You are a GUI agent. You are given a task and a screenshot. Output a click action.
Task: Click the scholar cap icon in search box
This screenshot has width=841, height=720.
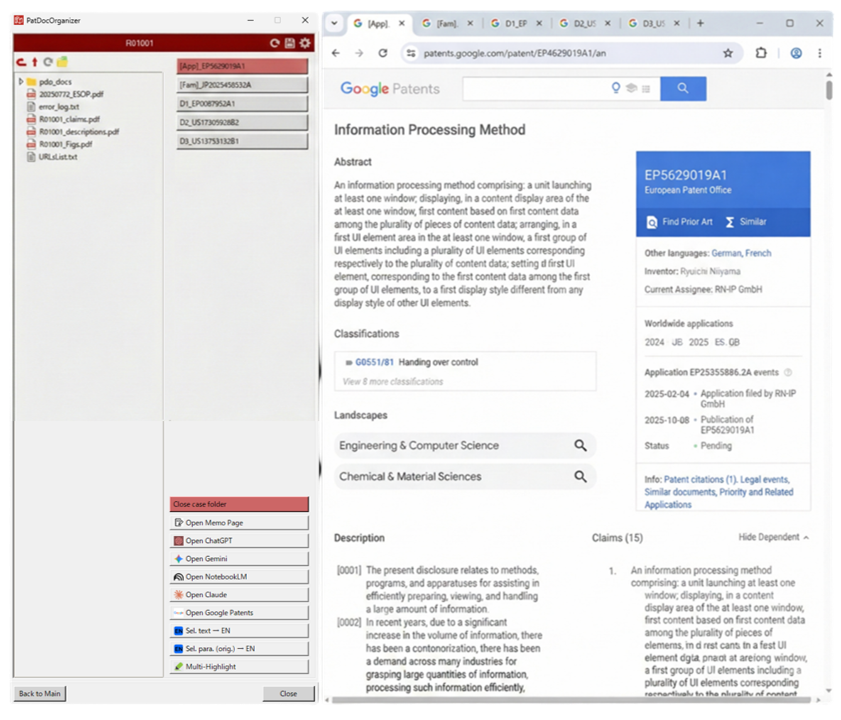tap(632, 88)
